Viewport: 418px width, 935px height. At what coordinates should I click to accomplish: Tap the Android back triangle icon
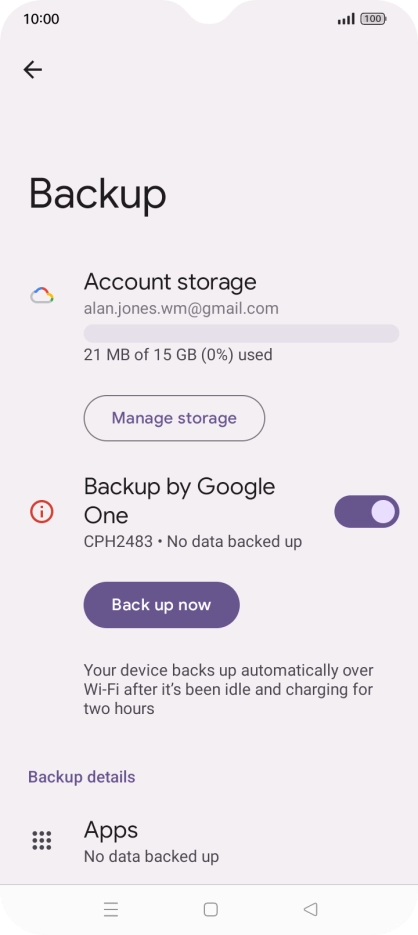[x=310, y=909]
